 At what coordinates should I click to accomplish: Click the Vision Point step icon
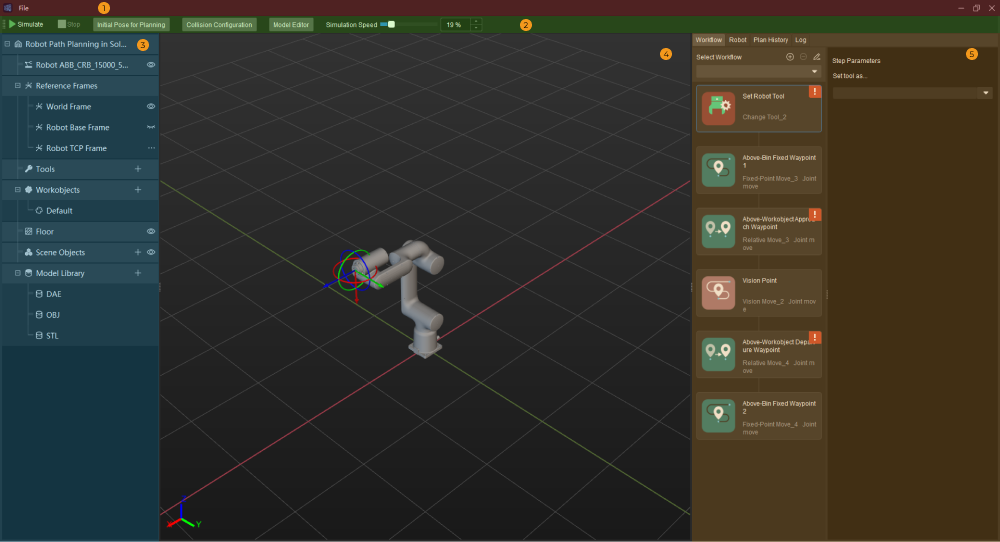[x=718, y=292]
